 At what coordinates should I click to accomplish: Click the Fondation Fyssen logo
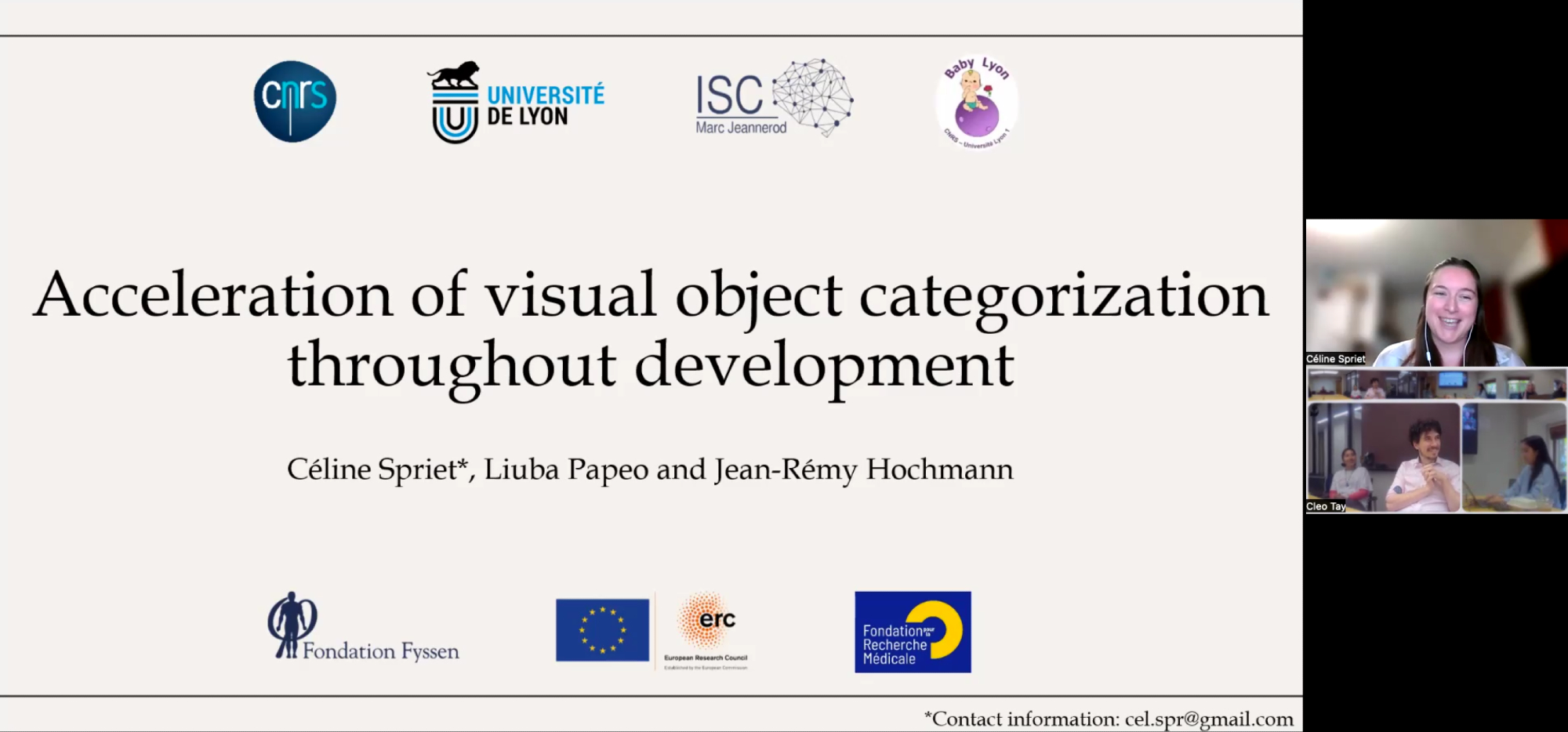point(362,628)
